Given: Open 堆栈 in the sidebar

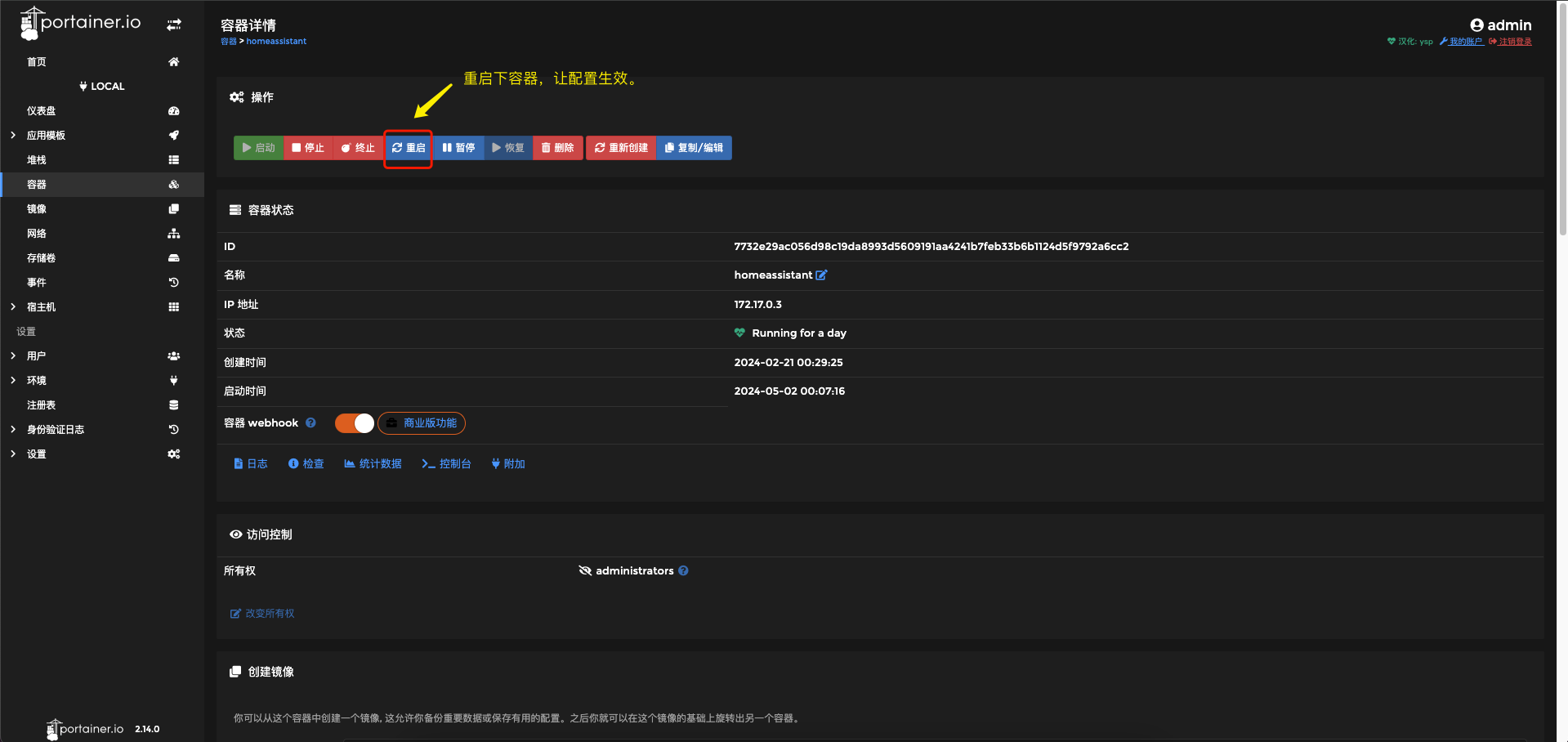Looking at the screenshot, I should (x=37, y=160).
